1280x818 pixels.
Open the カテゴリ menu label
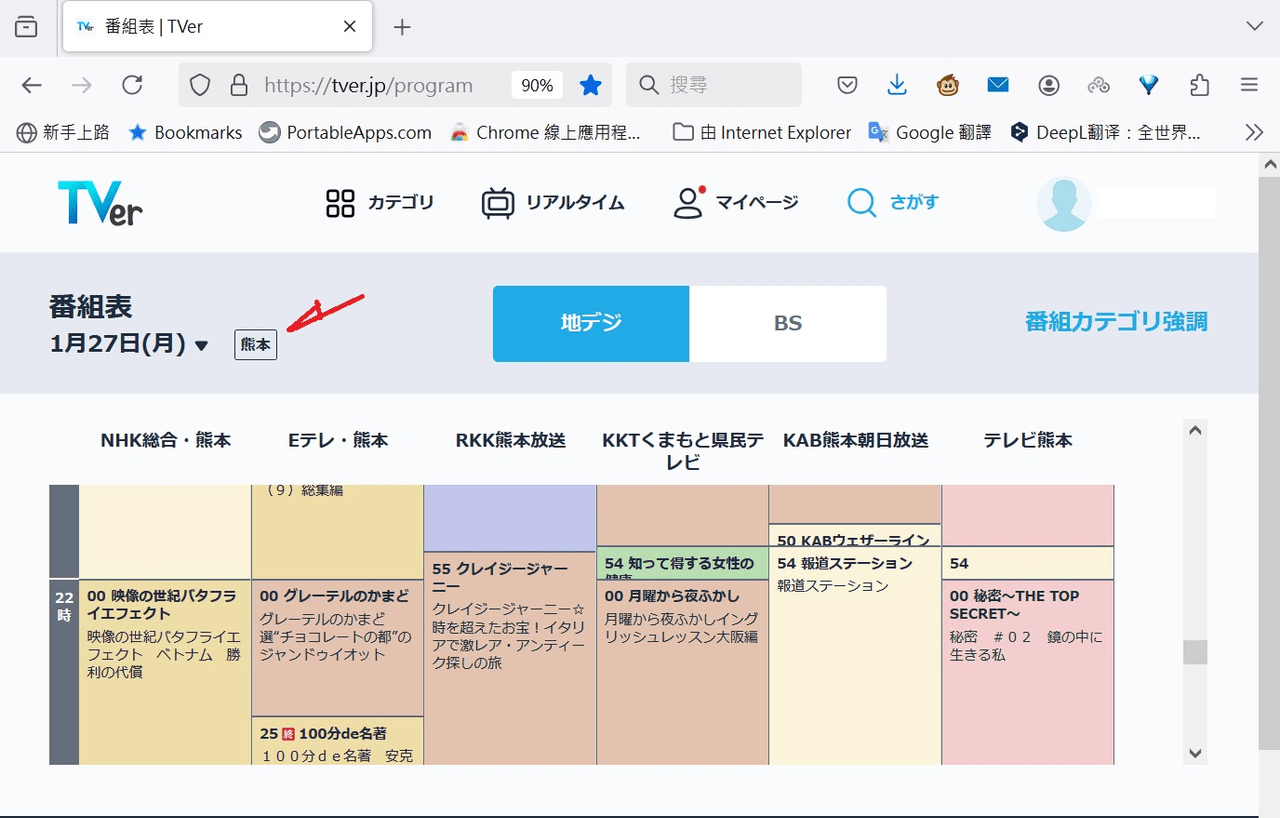tap(401, 203)
